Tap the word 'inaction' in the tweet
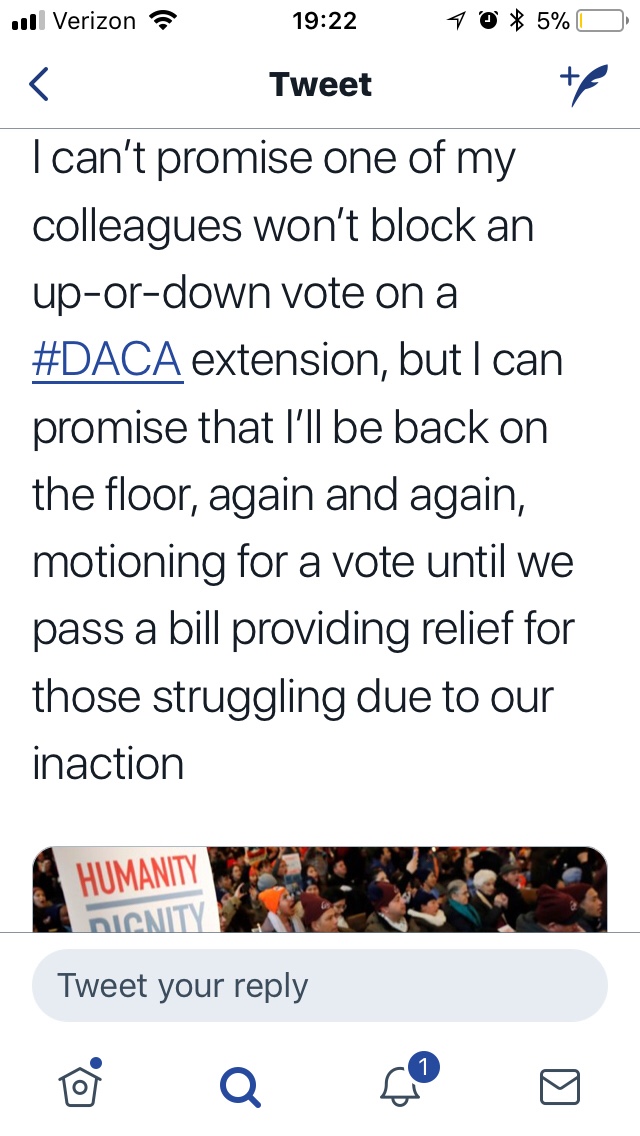The width and height of the screenshot is (640, 1136). pos(108,765)
